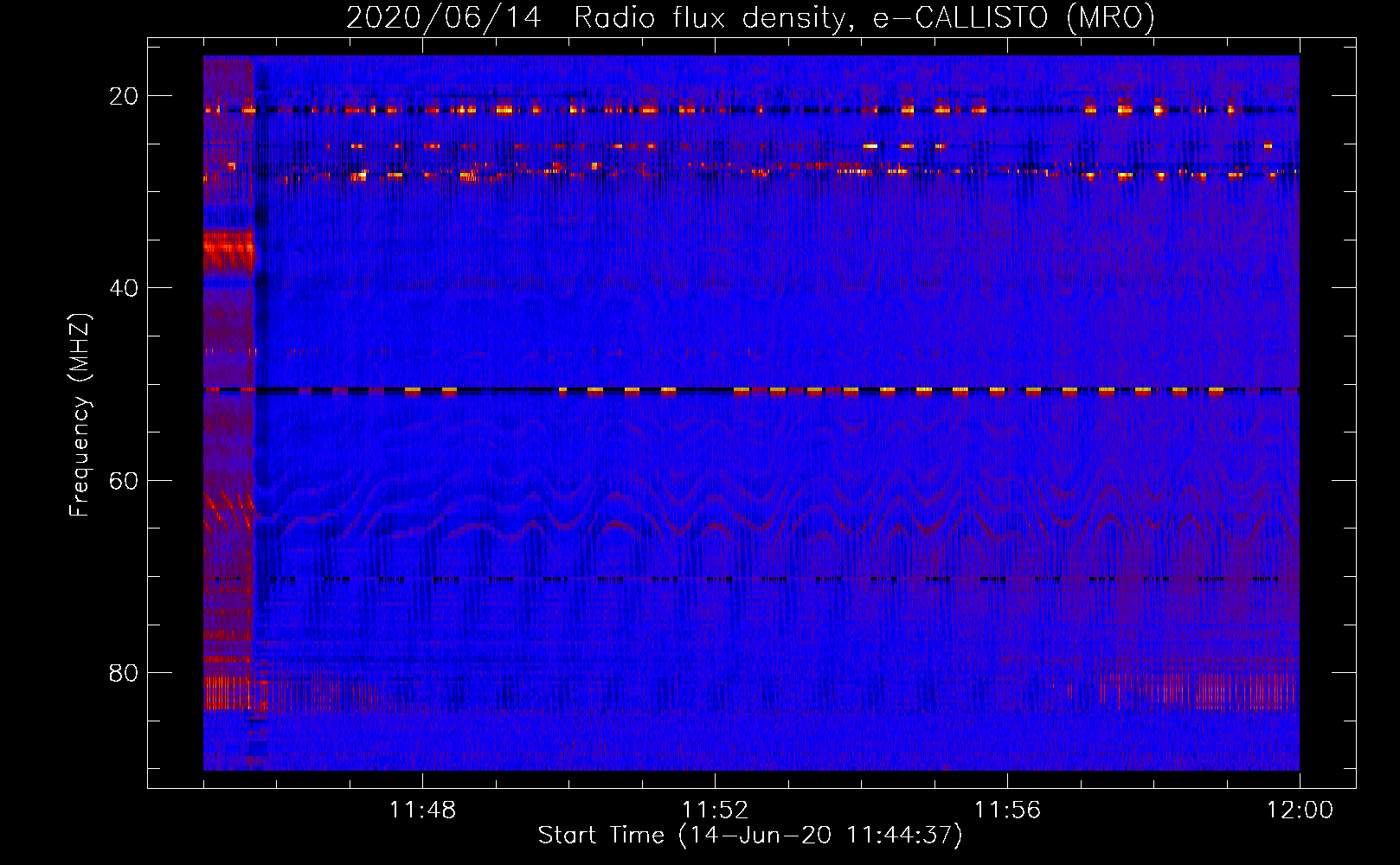Click the 11:52 time tick label
This screenshot has height=865, width=1400.
pyautogui.click(x=715, y=811)
